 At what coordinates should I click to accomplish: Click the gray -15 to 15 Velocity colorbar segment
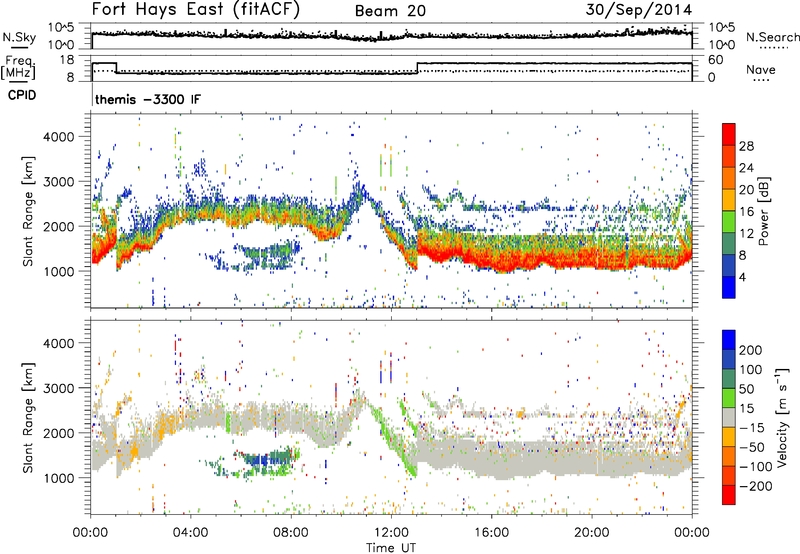[729, 418]
